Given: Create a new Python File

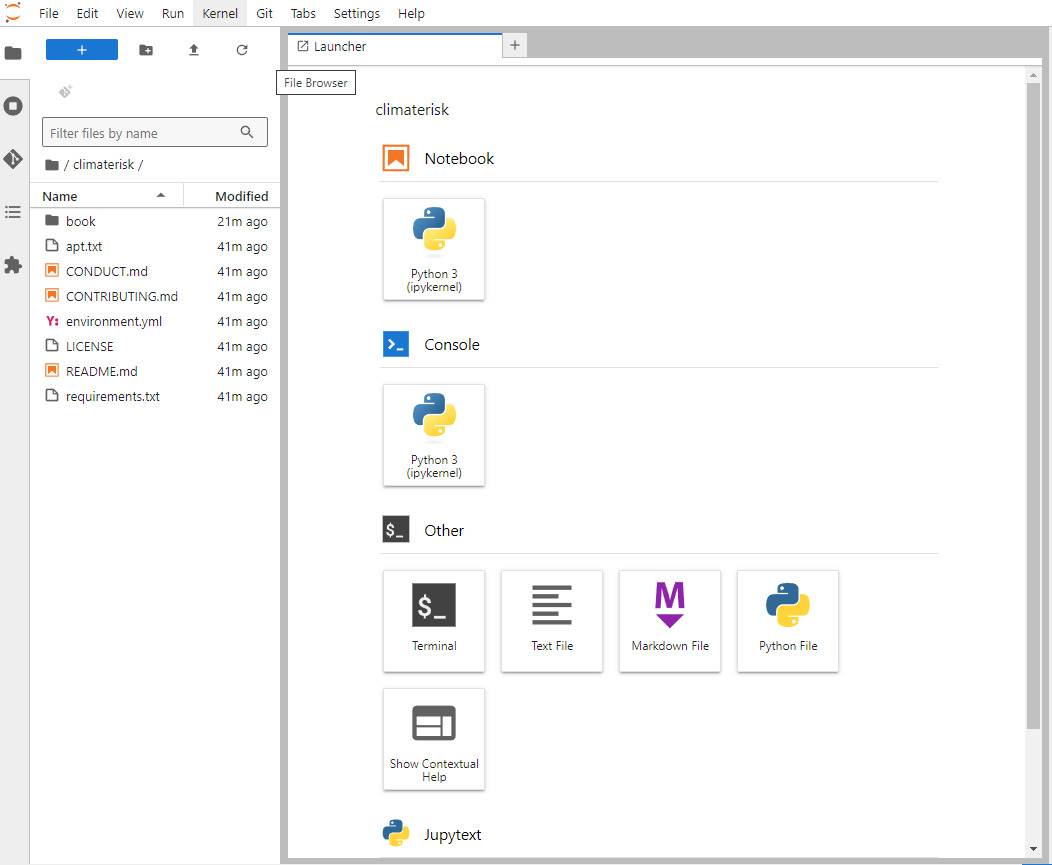Looking at the screenshot, I should (788, 621).
